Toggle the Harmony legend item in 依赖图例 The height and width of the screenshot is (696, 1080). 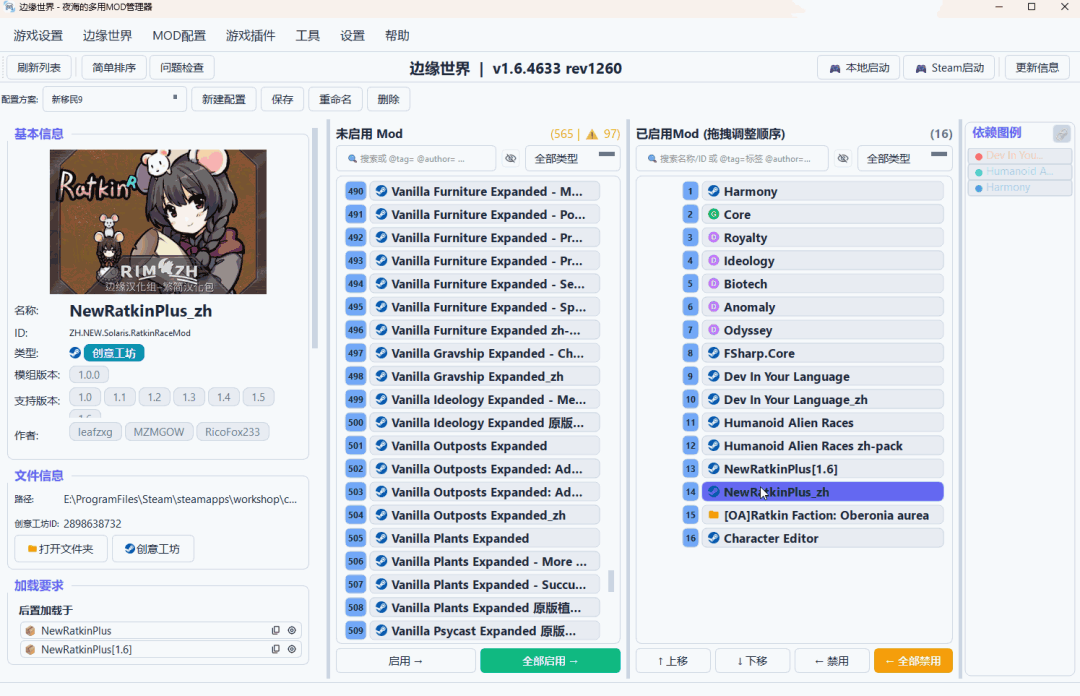pyautogui.click(x=1019, y=187)
